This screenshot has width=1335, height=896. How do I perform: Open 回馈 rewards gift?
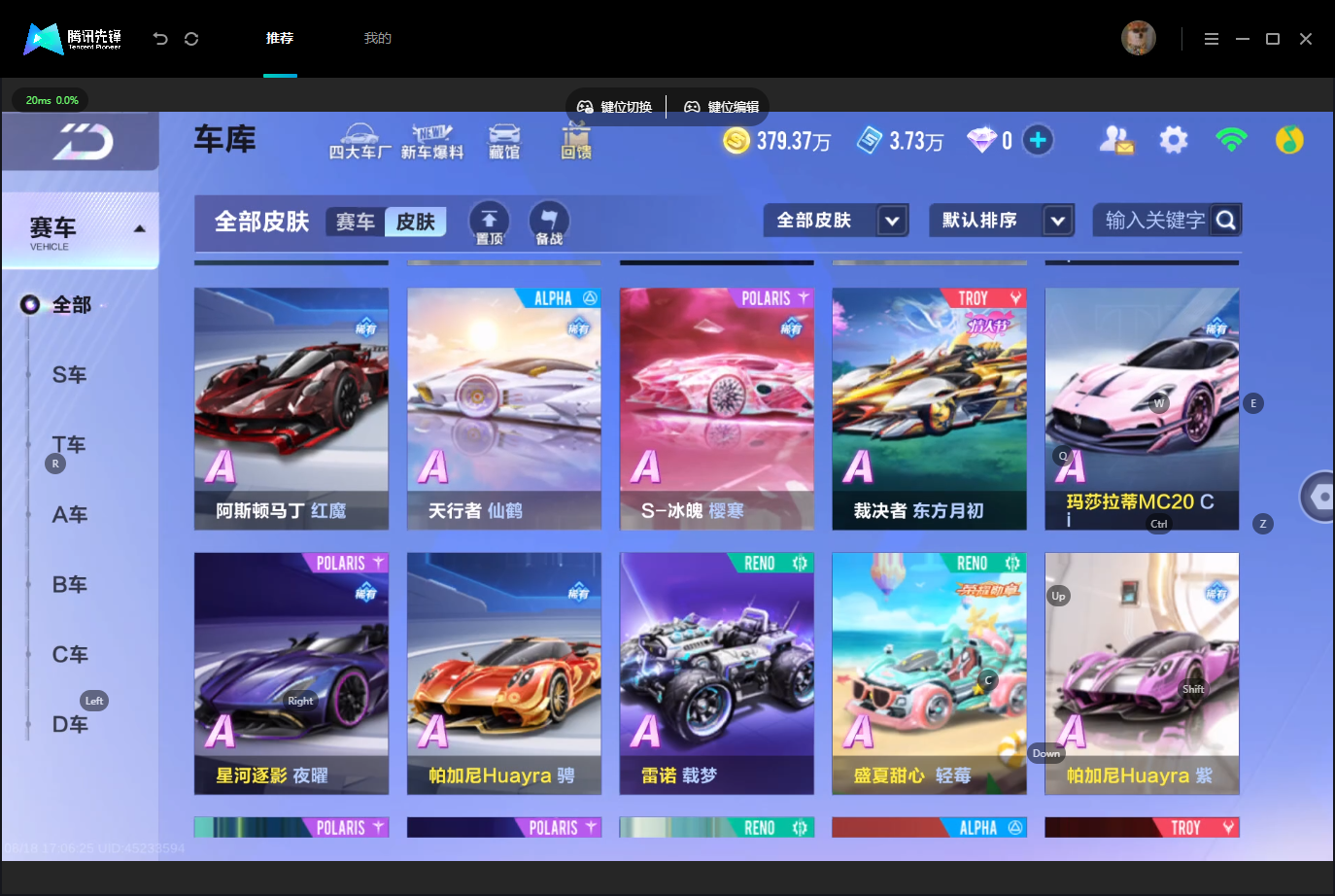click(x=576, y=142)
